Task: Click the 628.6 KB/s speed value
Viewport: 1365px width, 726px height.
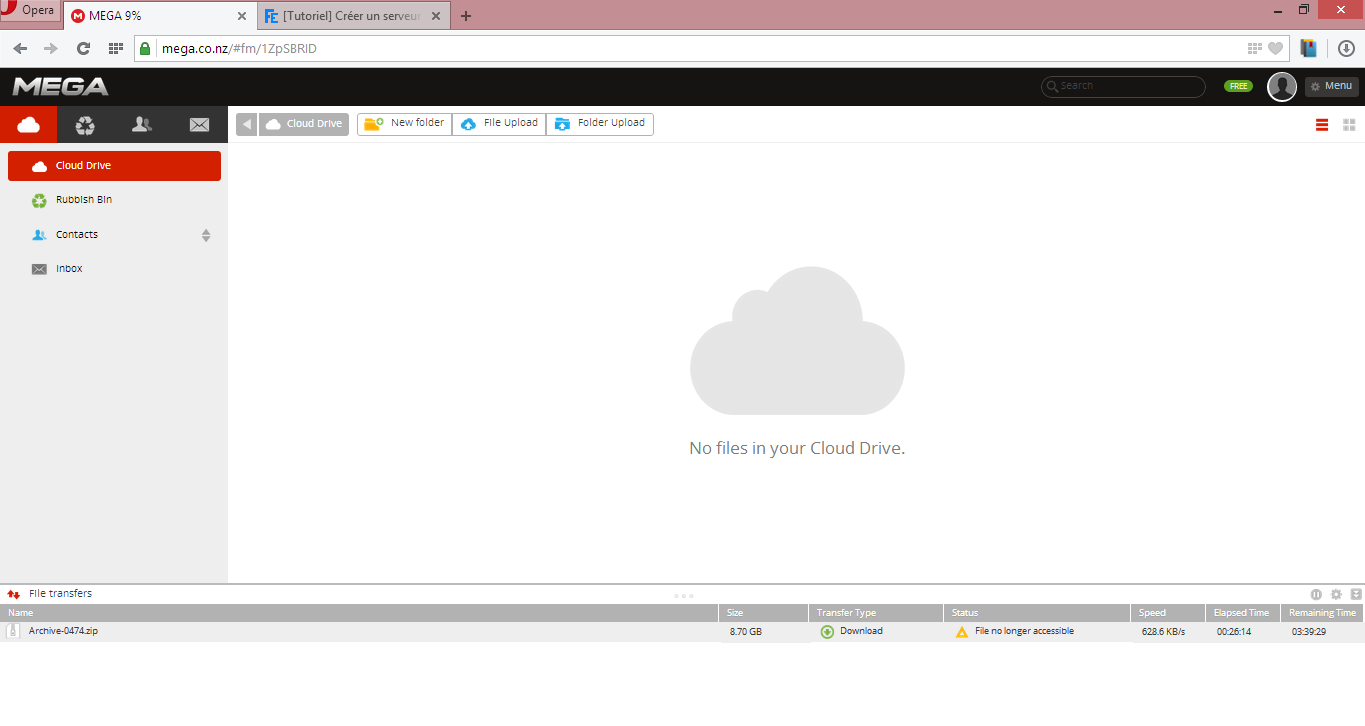Action: click(1163, 632)
